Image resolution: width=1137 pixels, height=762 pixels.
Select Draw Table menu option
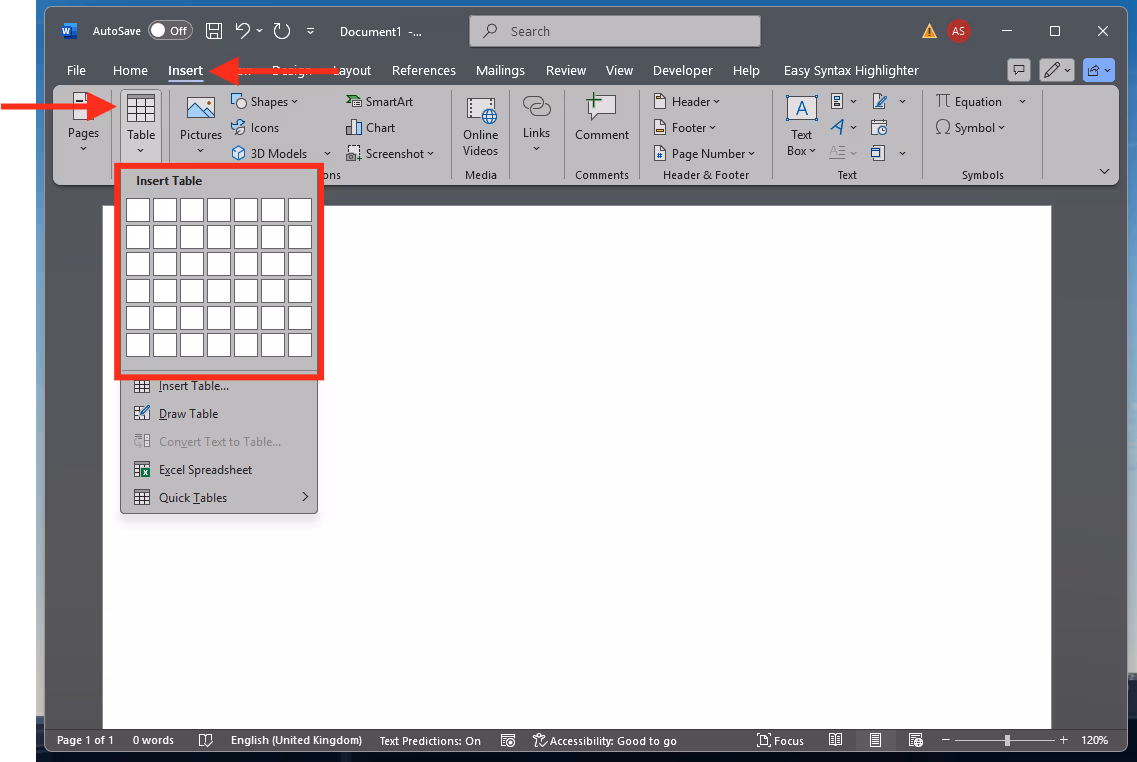pyautogui.click(x=188, y=413)
